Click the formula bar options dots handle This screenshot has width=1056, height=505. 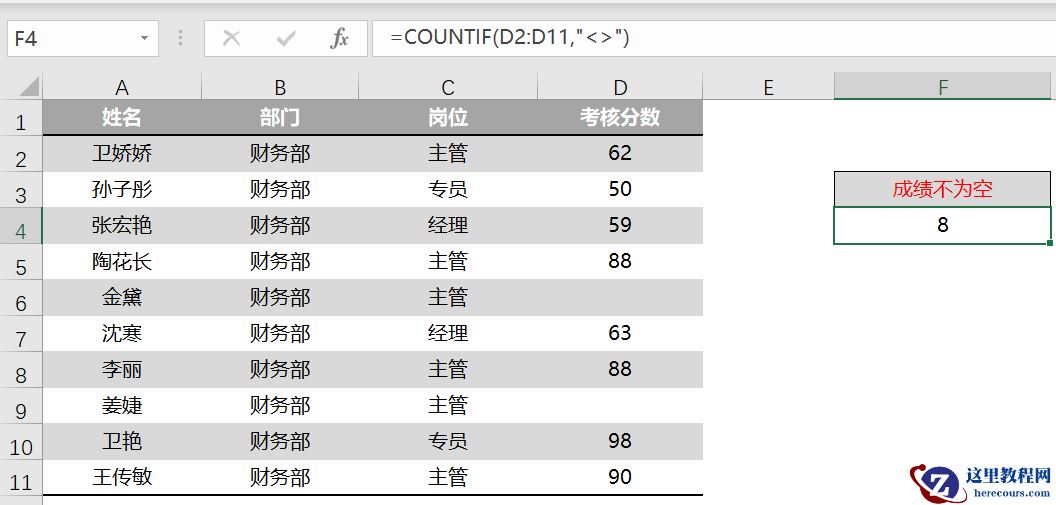(x=180, y=38)
